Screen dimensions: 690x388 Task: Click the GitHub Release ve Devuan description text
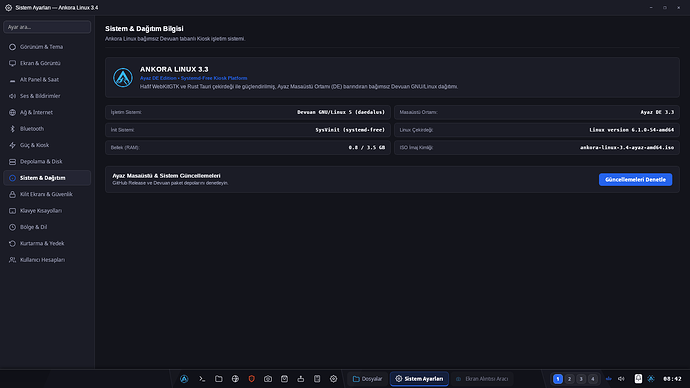170,183
